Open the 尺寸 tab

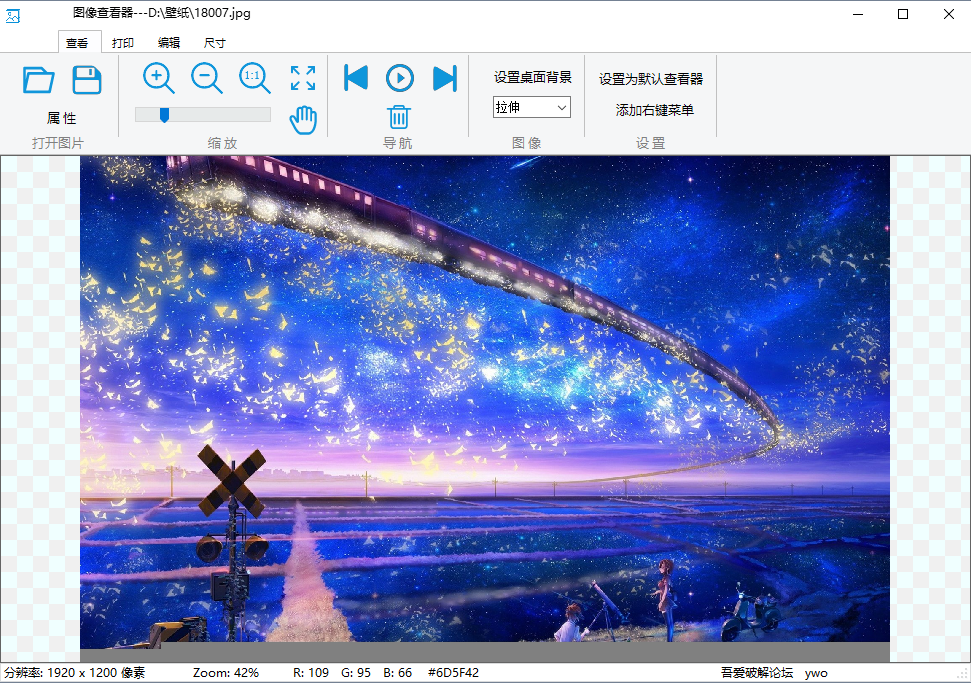(214, 43)
